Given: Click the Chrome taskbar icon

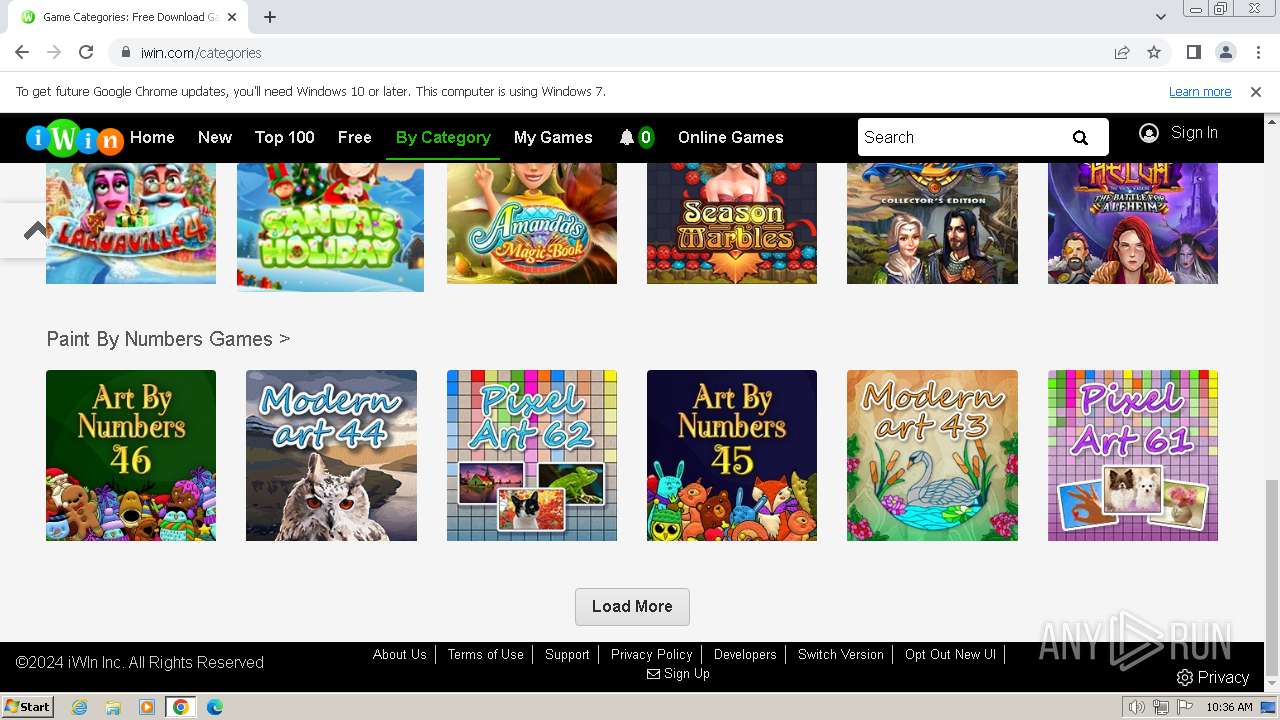Looking at the screenshot, I should click(181, 707).
